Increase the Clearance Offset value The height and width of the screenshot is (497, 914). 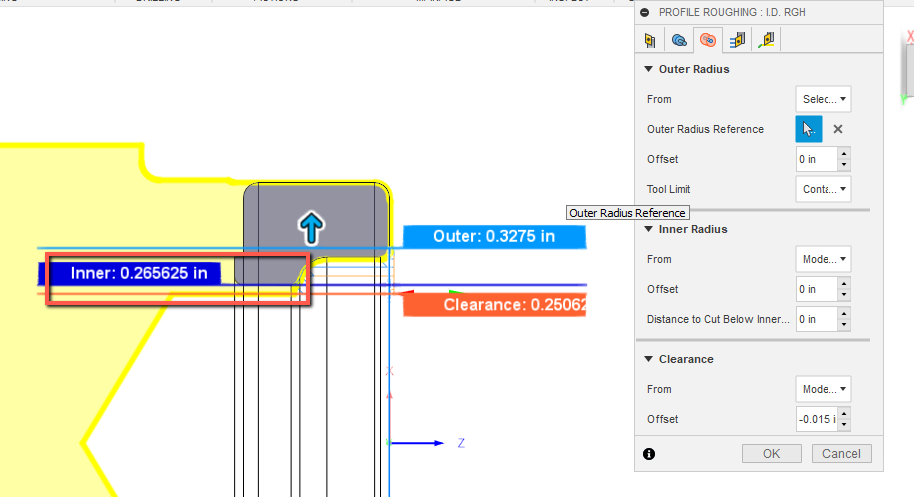point(843,413)
